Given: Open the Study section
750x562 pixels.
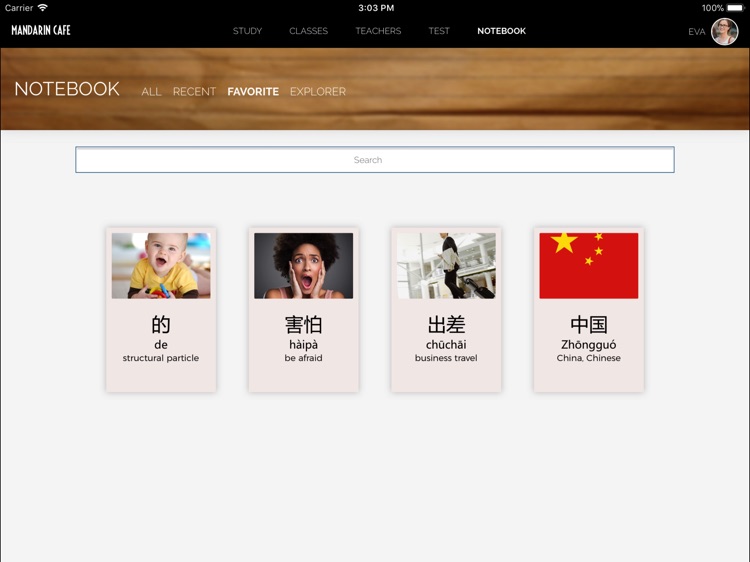Looking at the screenshot, I should pos(247,31).
